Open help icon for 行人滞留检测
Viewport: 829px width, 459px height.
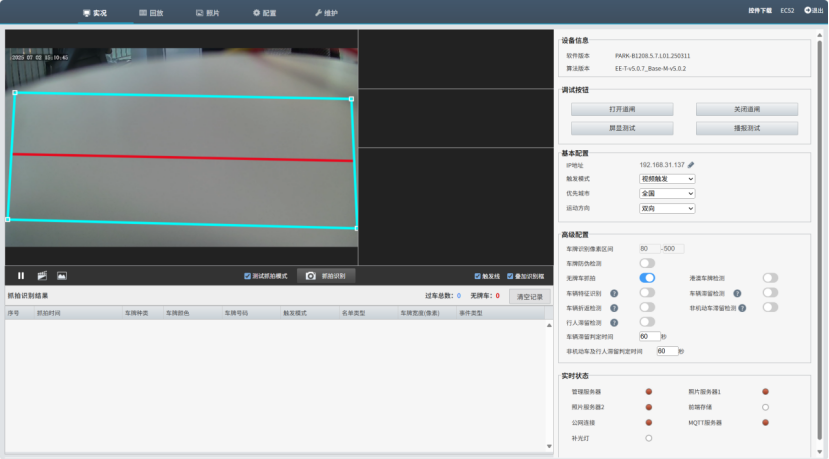click(x=614, y=323)
